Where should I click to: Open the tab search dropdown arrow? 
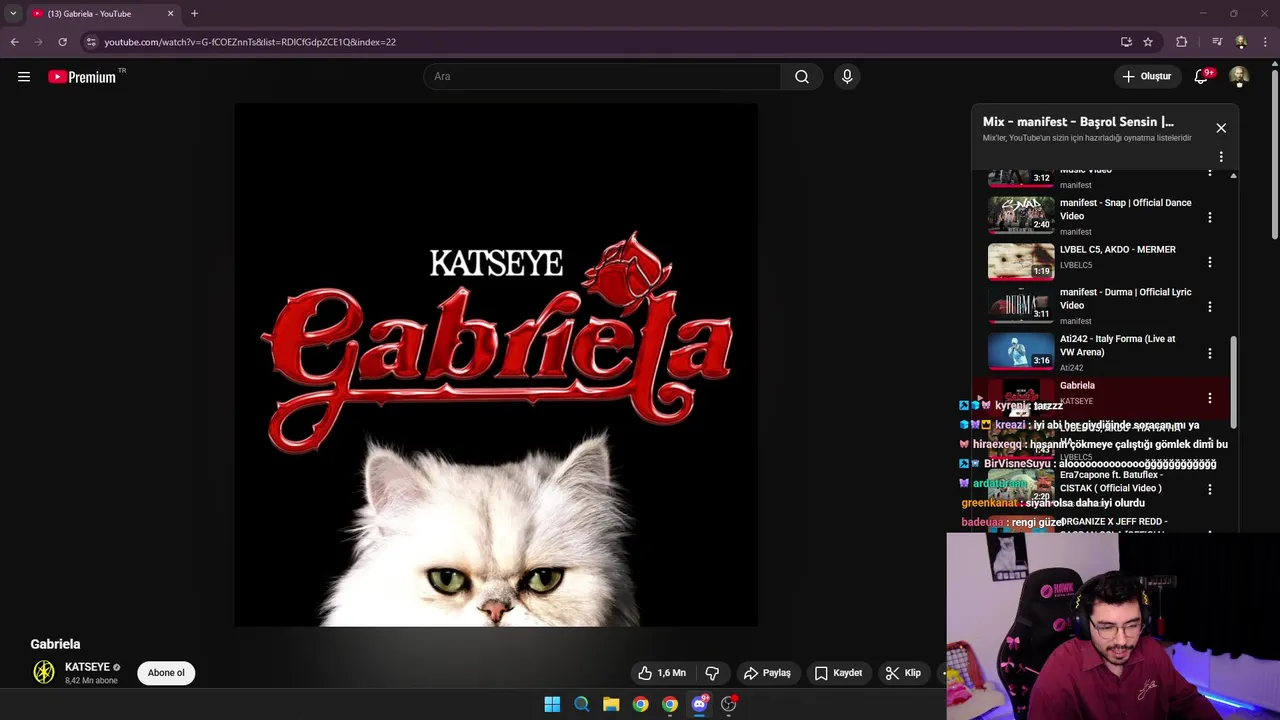click(x=13, y=14)
